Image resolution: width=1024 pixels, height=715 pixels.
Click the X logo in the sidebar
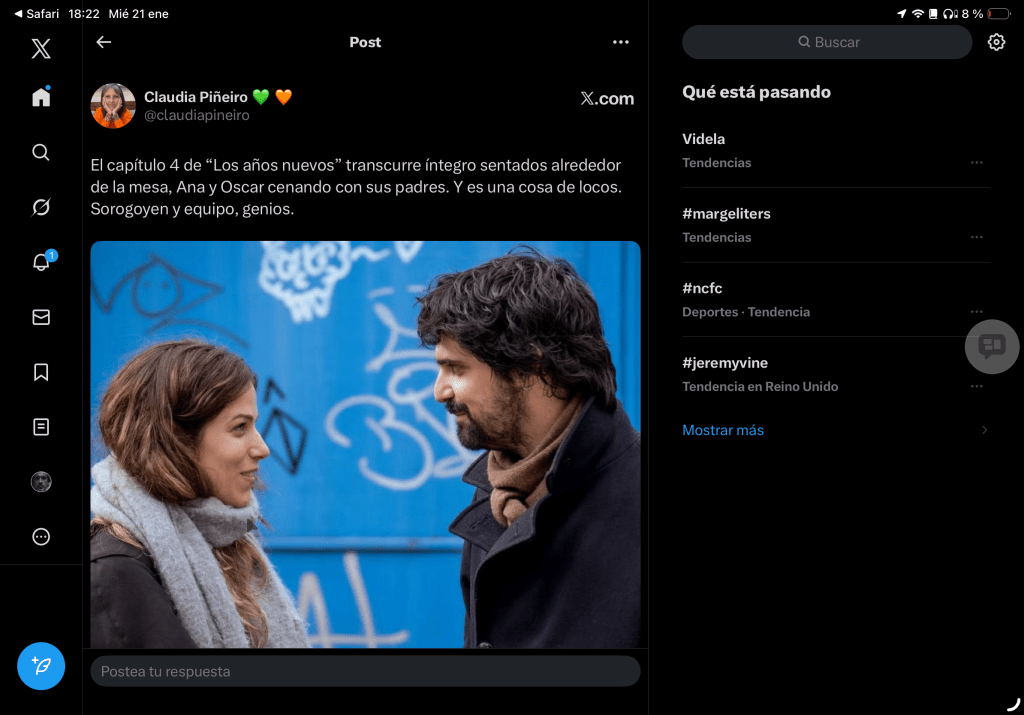coord(41,48)
